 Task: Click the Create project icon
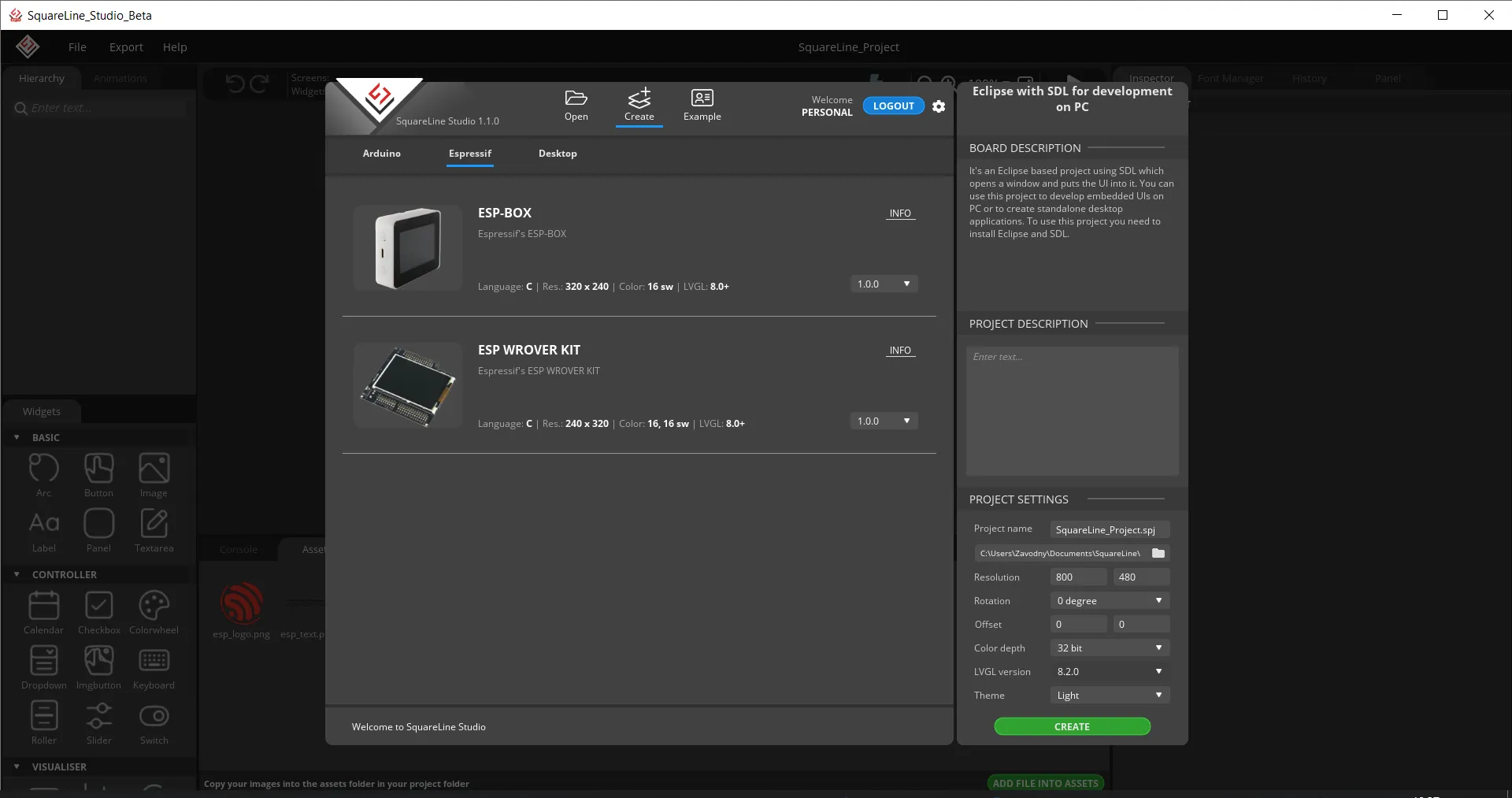coord(639,98)
